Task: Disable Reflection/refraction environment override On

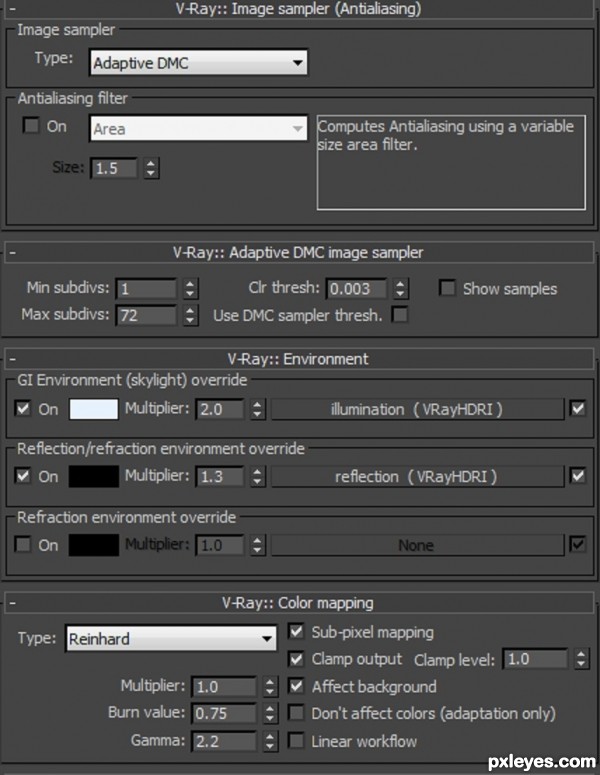Action: pyautogui.click(x=23, y=476)
